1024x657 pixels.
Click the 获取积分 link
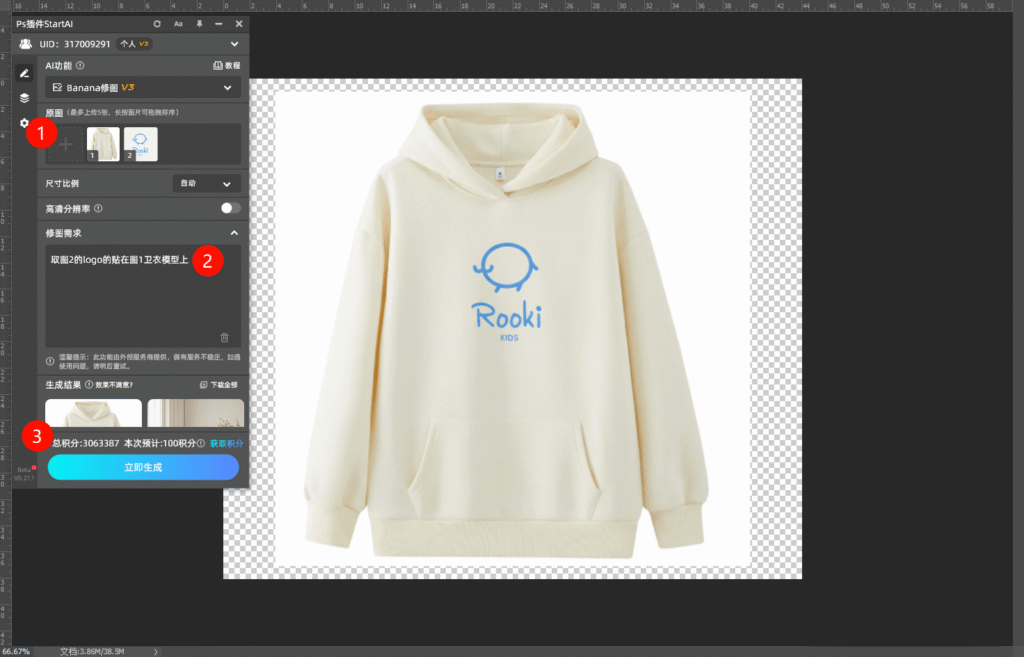click(x=226, y=443)
